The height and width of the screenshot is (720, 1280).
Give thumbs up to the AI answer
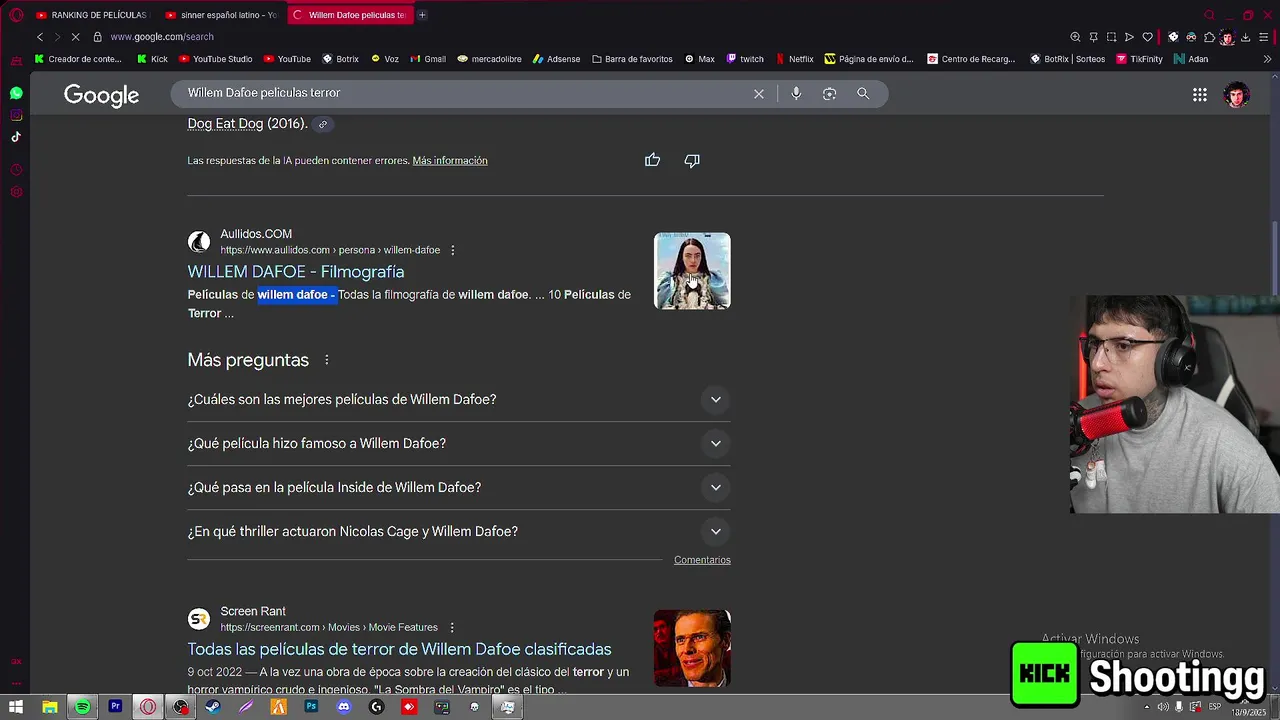tap(652, 160)
